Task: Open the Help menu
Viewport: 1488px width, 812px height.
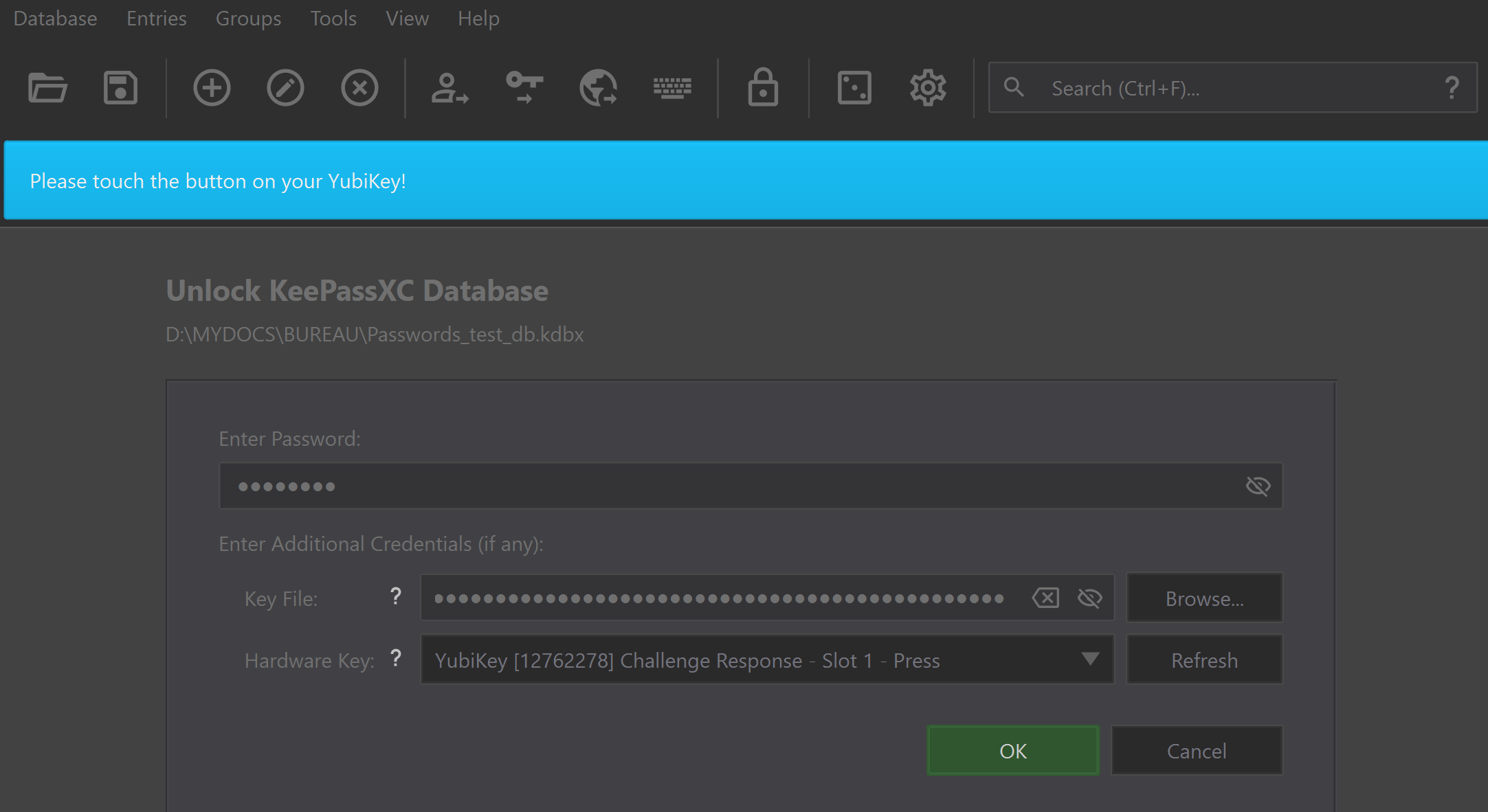Action: point(478,19)
